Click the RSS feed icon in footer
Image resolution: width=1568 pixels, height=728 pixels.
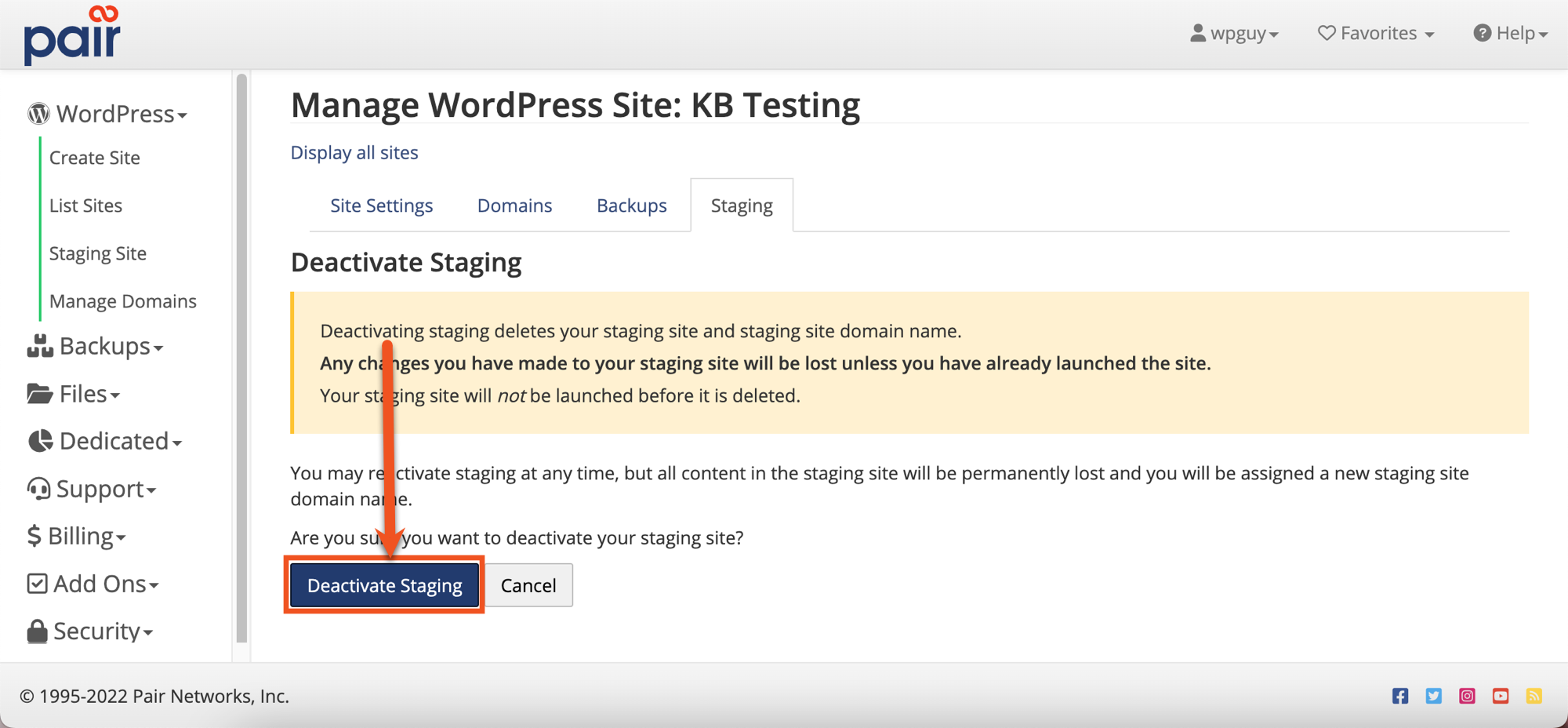pyautogui.click(x=1534, y=696)
